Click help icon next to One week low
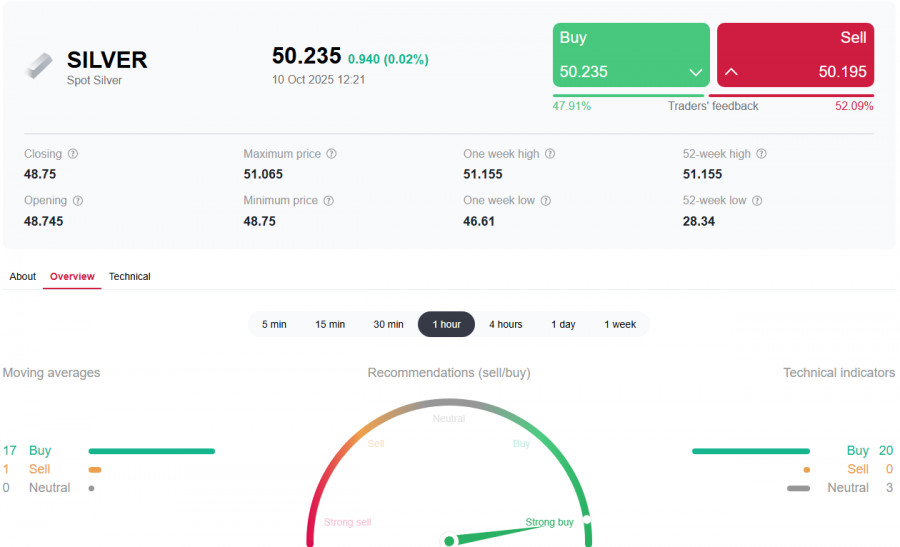The image size is (900, 547). point(546,201)
